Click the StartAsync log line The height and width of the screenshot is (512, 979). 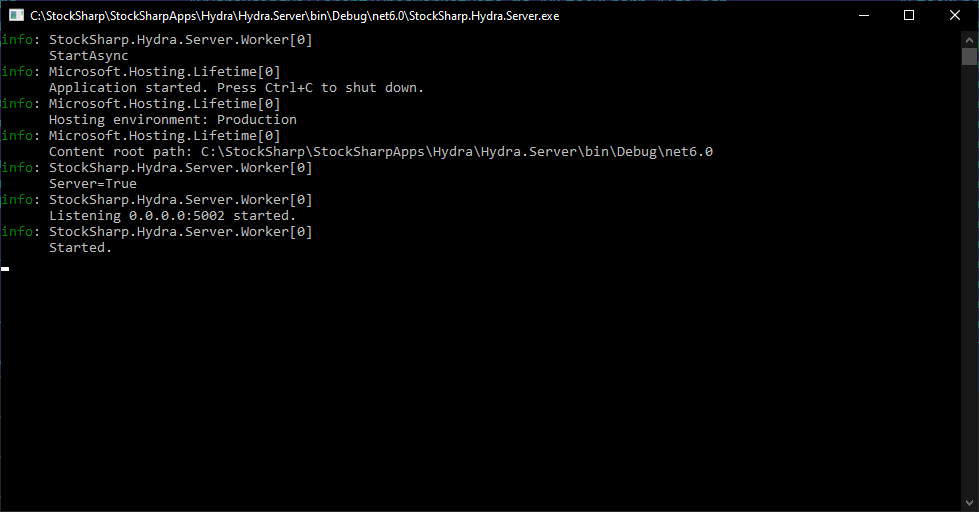coord(89,56)
